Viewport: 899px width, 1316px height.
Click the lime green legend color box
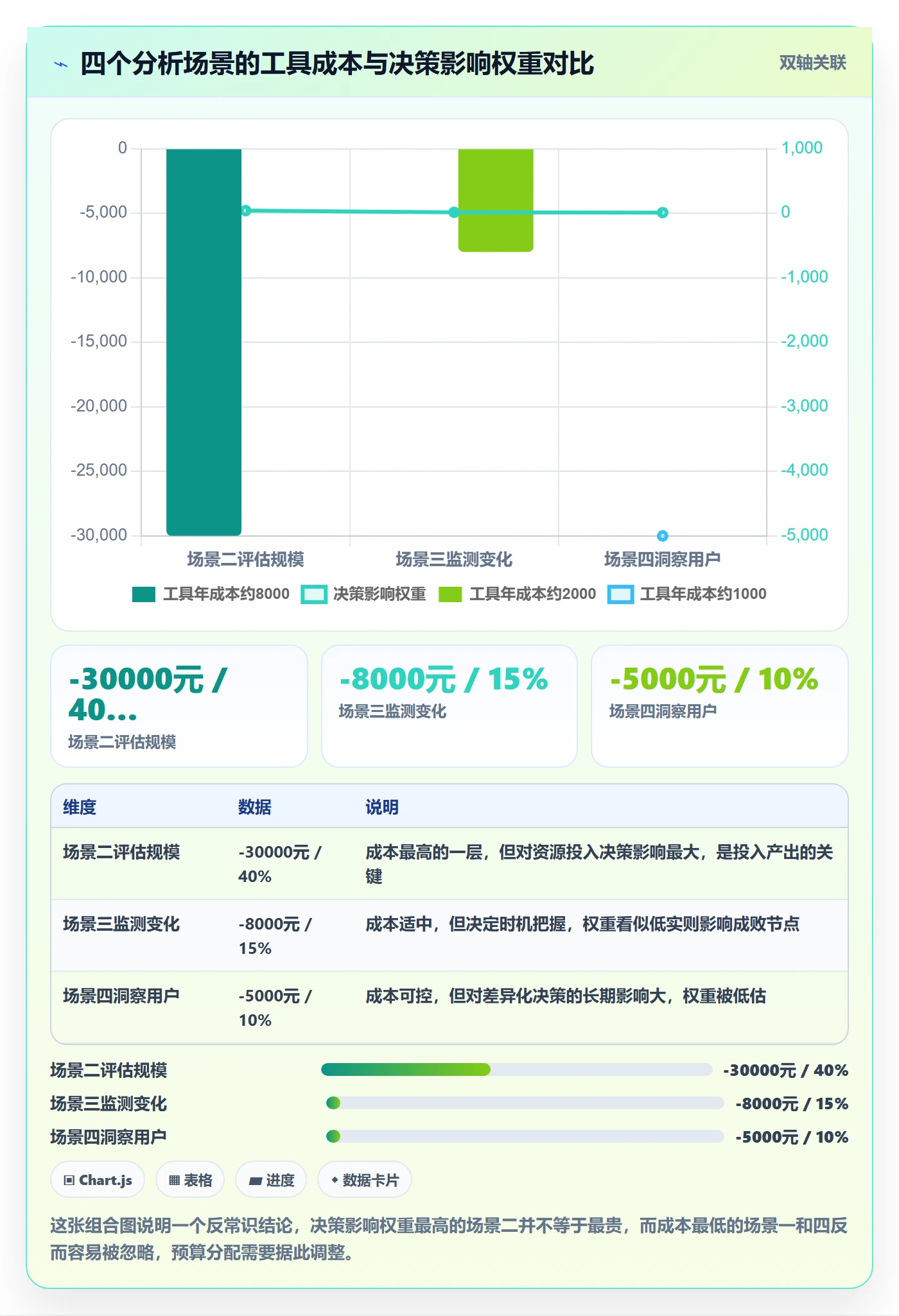click(450, 594)
